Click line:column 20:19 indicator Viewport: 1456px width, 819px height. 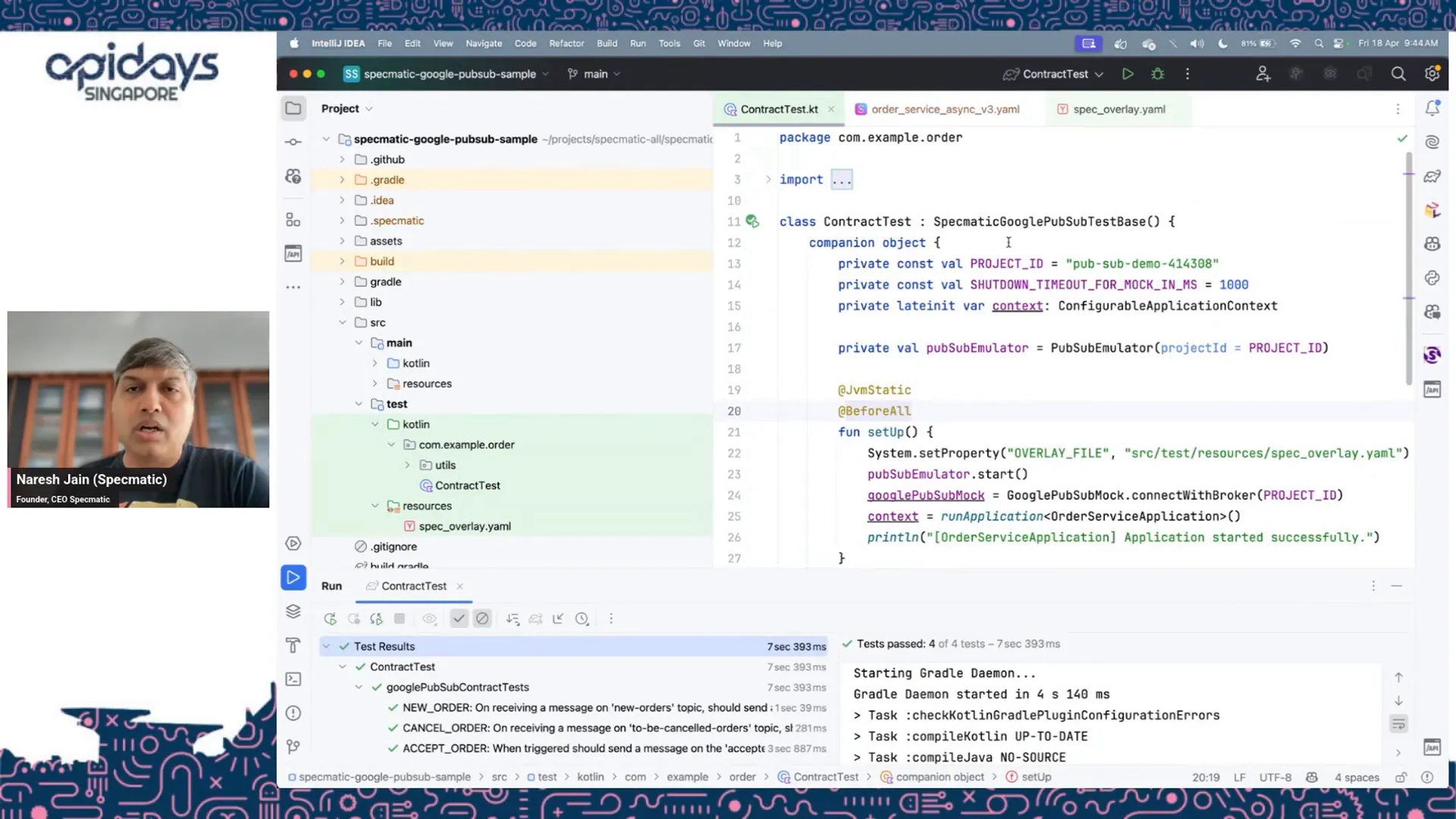(1206, 777)
